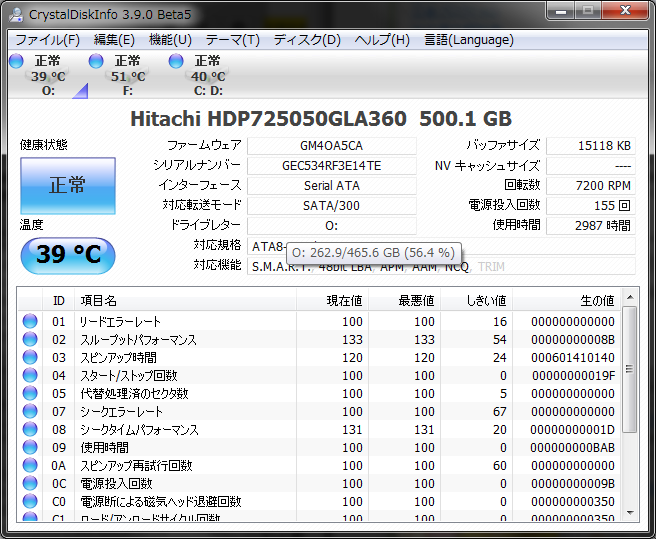
Task: Select the シークタイムパフォーマンス attribute name
Action: [x=139, y=429]
